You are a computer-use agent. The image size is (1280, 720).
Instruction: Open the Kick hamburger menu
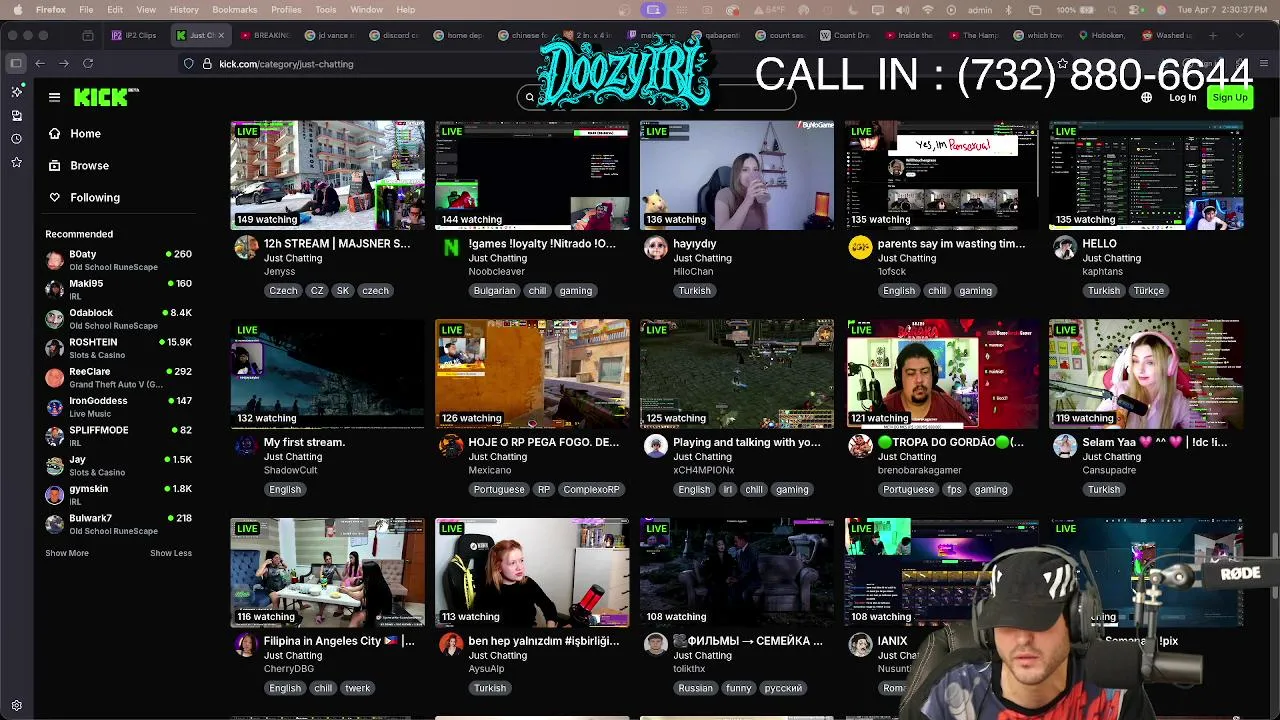(54, 97)
